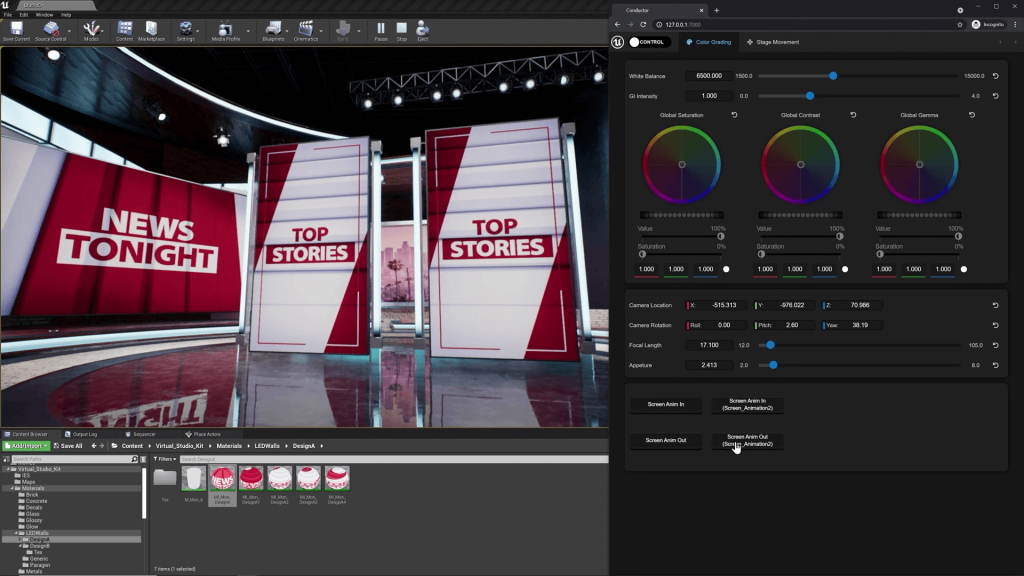1024x576 pixels.
Task: Open the Cinematics toolbar icon
Action: click(306, 30)
